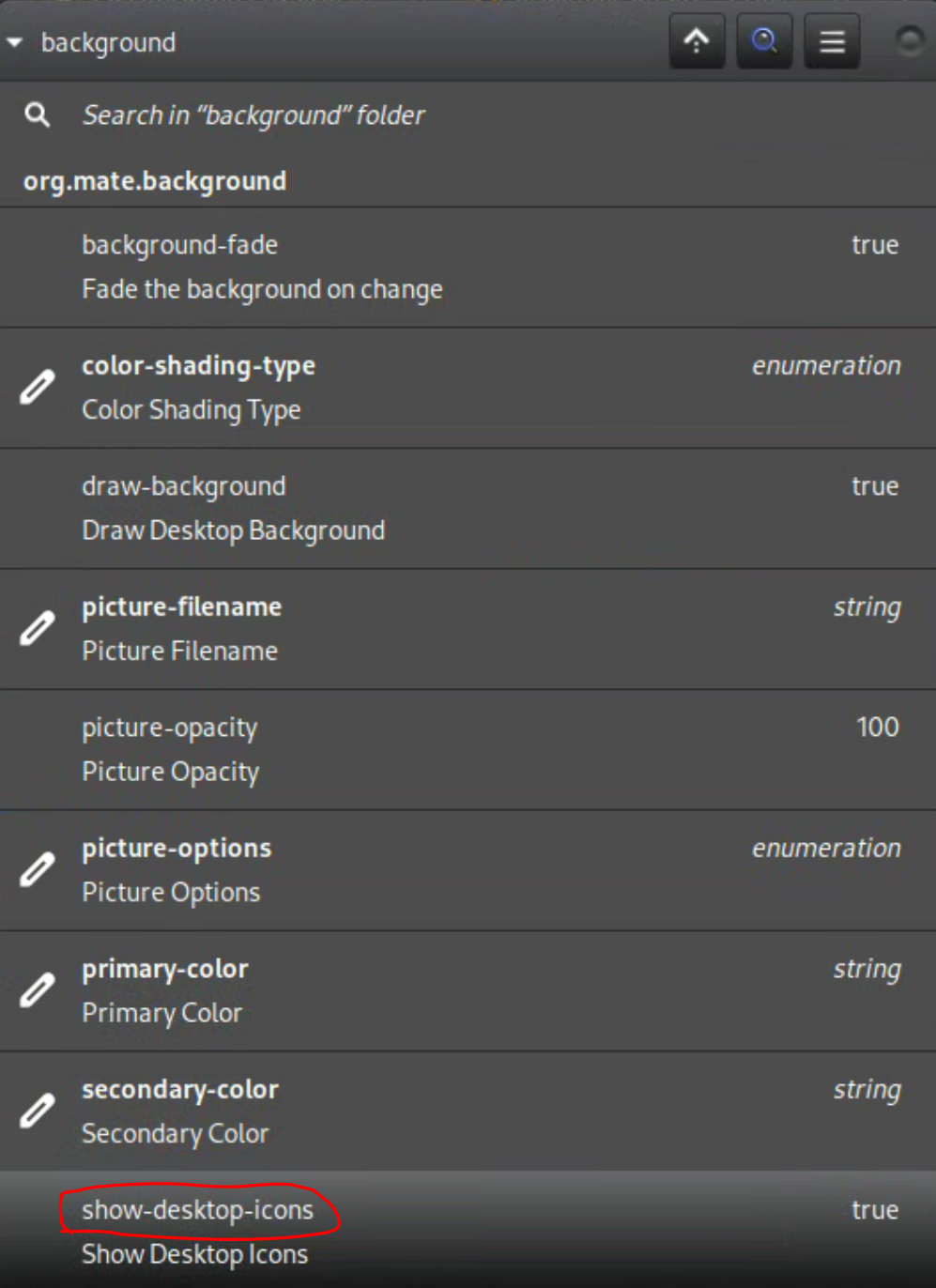The width and height of the screenshot is (936, 1288).
Task: Click pencil icon beside picture-options
Action: (38, 870)
